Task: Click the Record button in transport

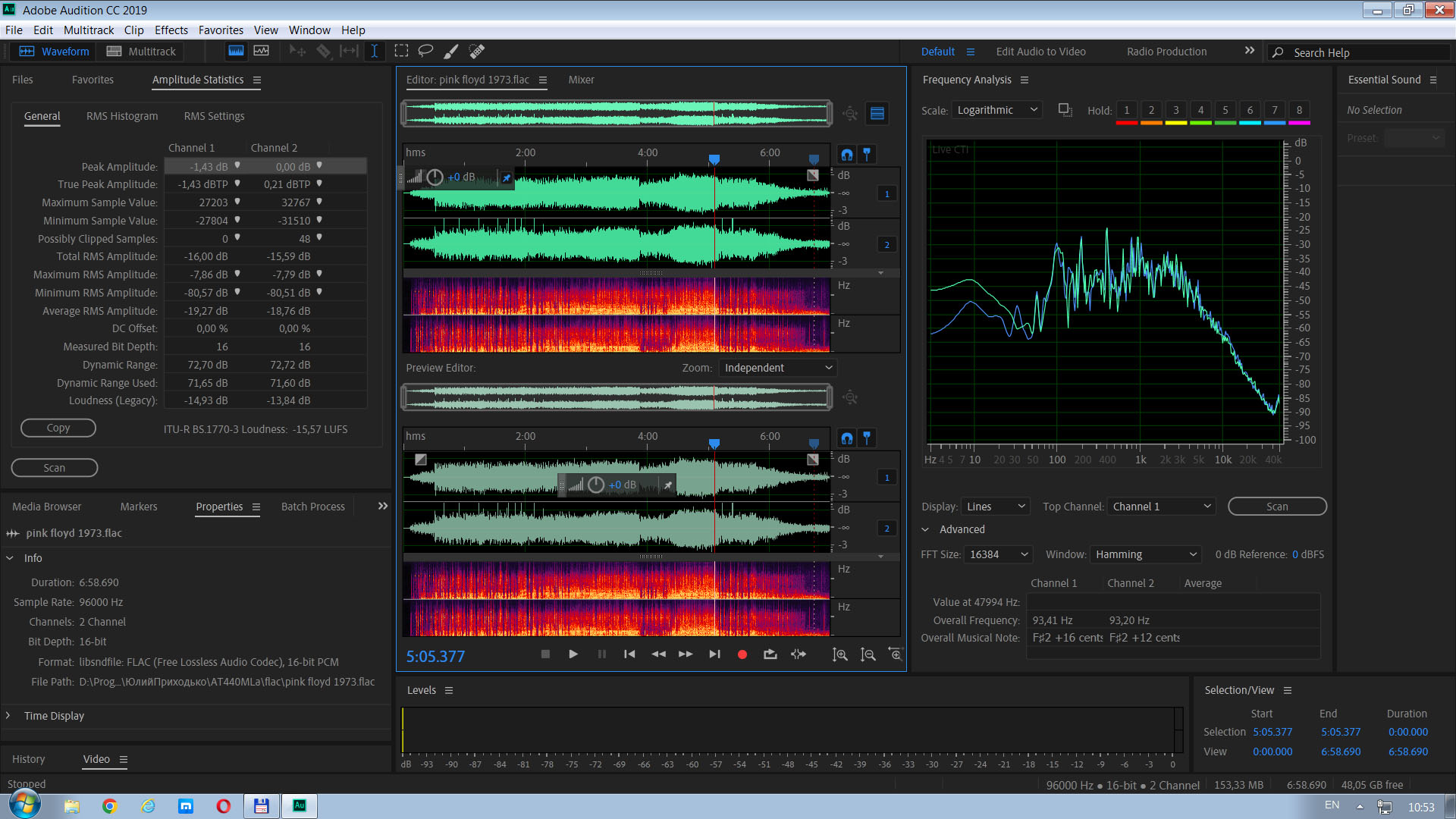Action: pos(742,654)
